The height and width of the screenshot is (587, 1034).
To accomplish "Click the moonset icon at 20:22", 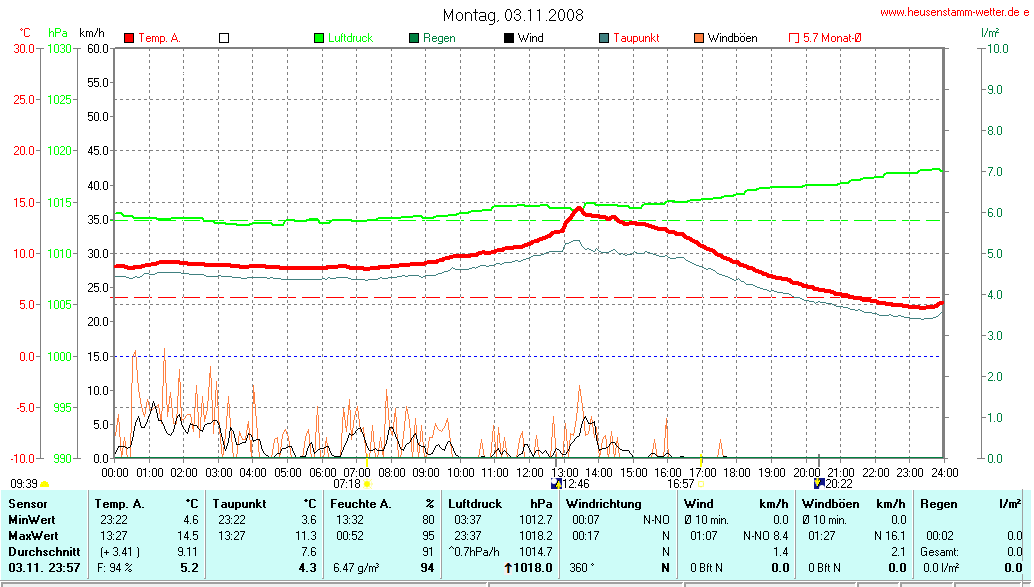I will pyautogui.click(x=818, y=484).
